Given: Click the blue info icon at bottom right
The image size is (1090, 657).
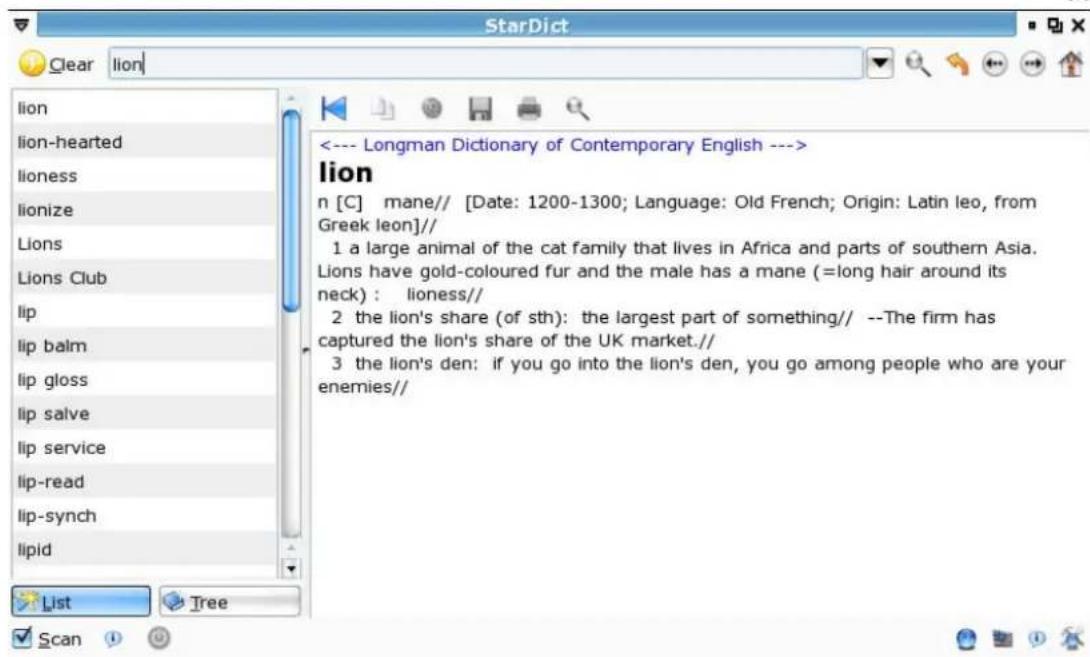Looking at the screenshot, I should pyautogui.click(x=1036, y=638).
